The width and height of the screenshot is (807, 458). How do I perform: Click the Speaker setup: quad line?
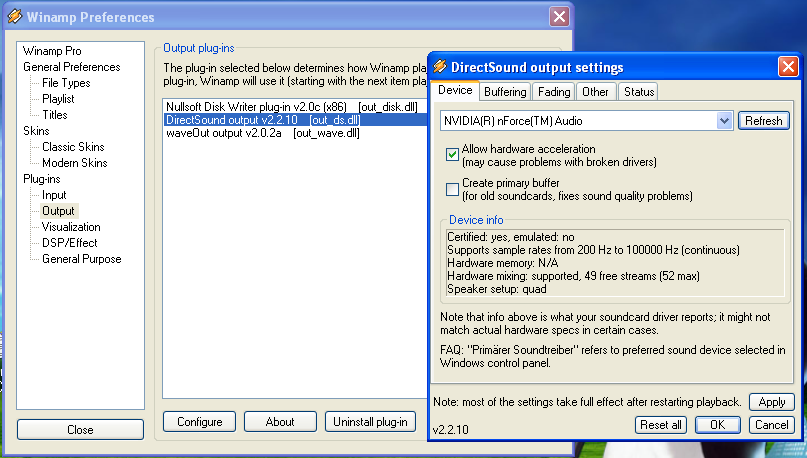coord(497,289)
